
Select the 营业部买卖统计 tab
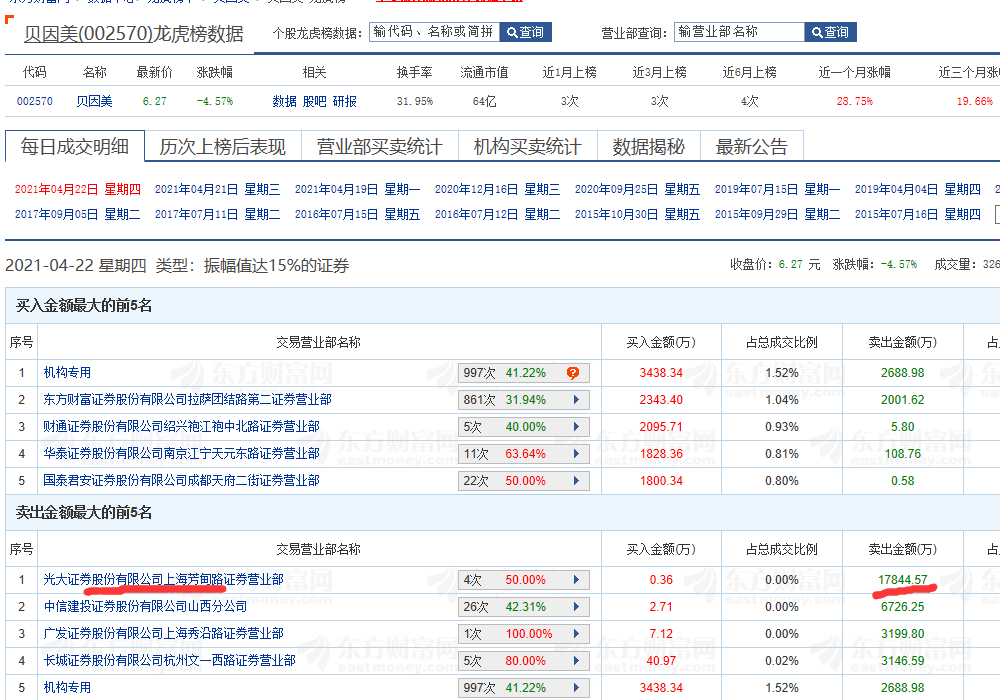click(x=379, y=147)
